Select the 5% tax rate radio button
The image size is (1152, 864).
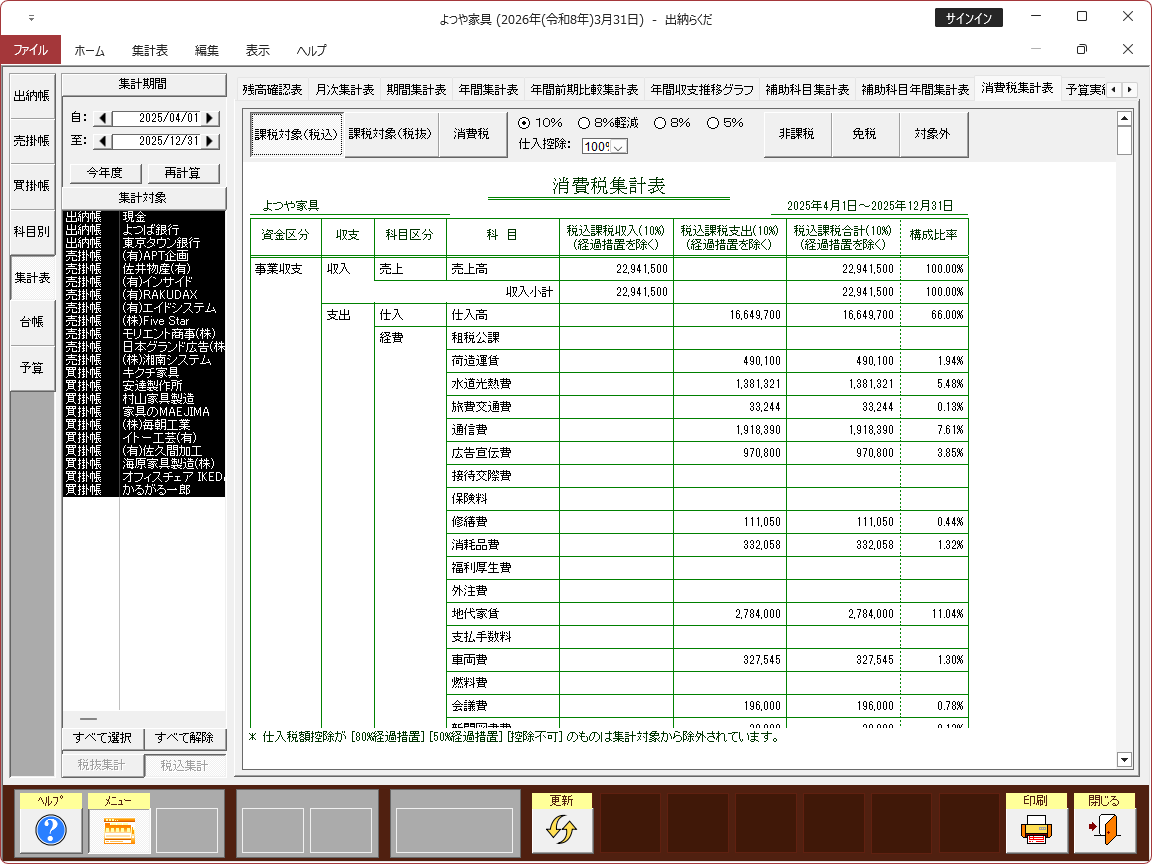coord(713,123)
